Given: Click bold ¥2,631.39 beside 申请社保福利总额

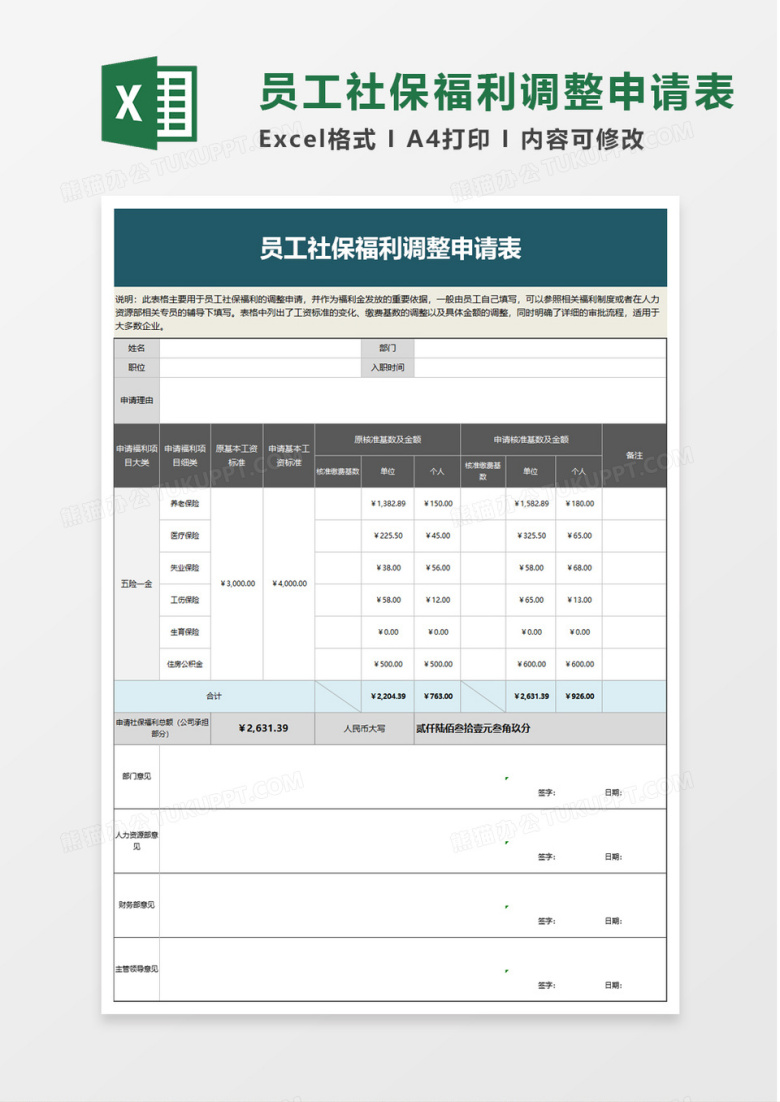Looking at the screenshot, I should pyautogui.click(x=263, y=729).
